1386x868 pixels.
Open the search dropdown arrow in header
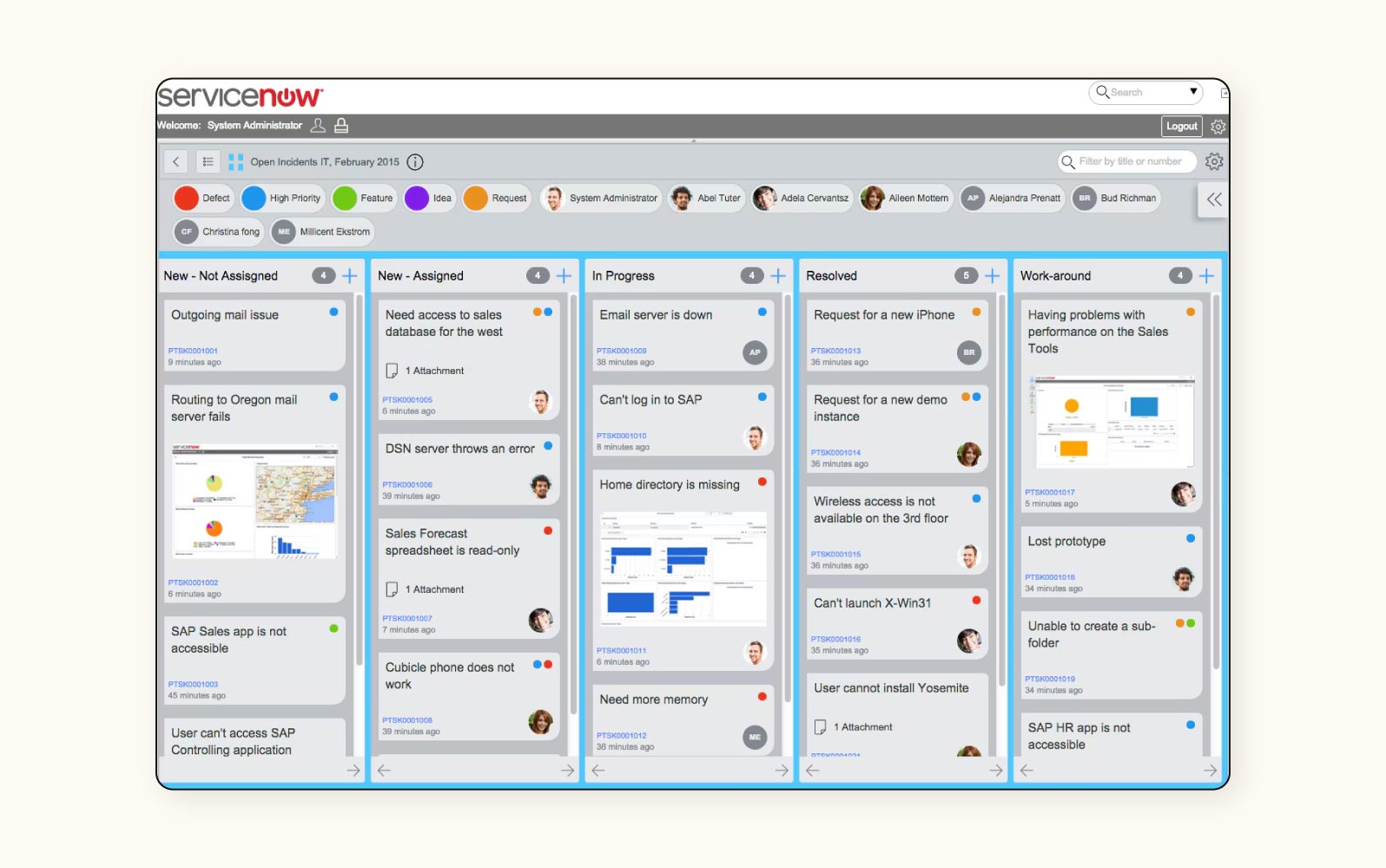click(x=1194, y=91)
